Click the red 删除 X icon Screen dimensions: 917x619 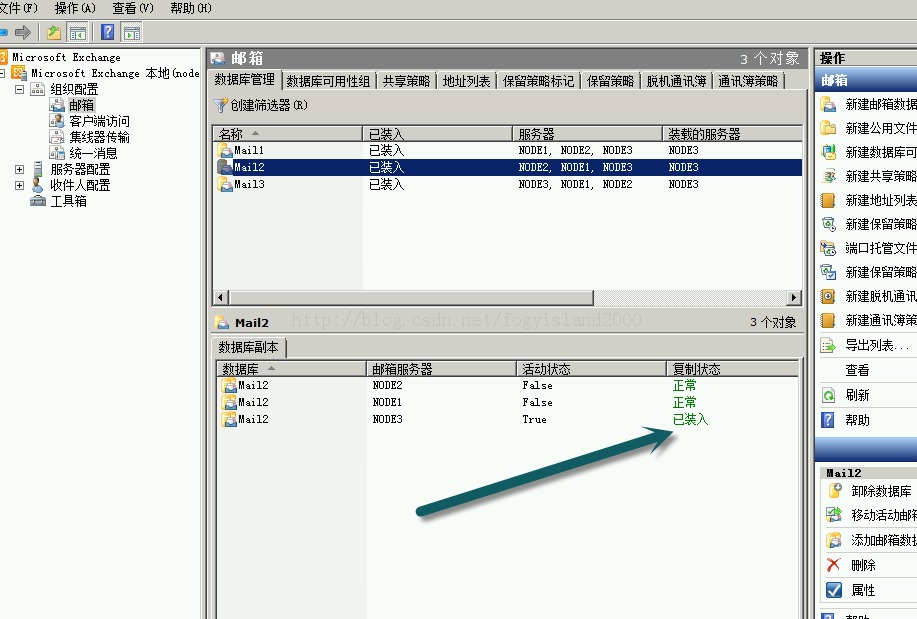click(x=834, y=565)
